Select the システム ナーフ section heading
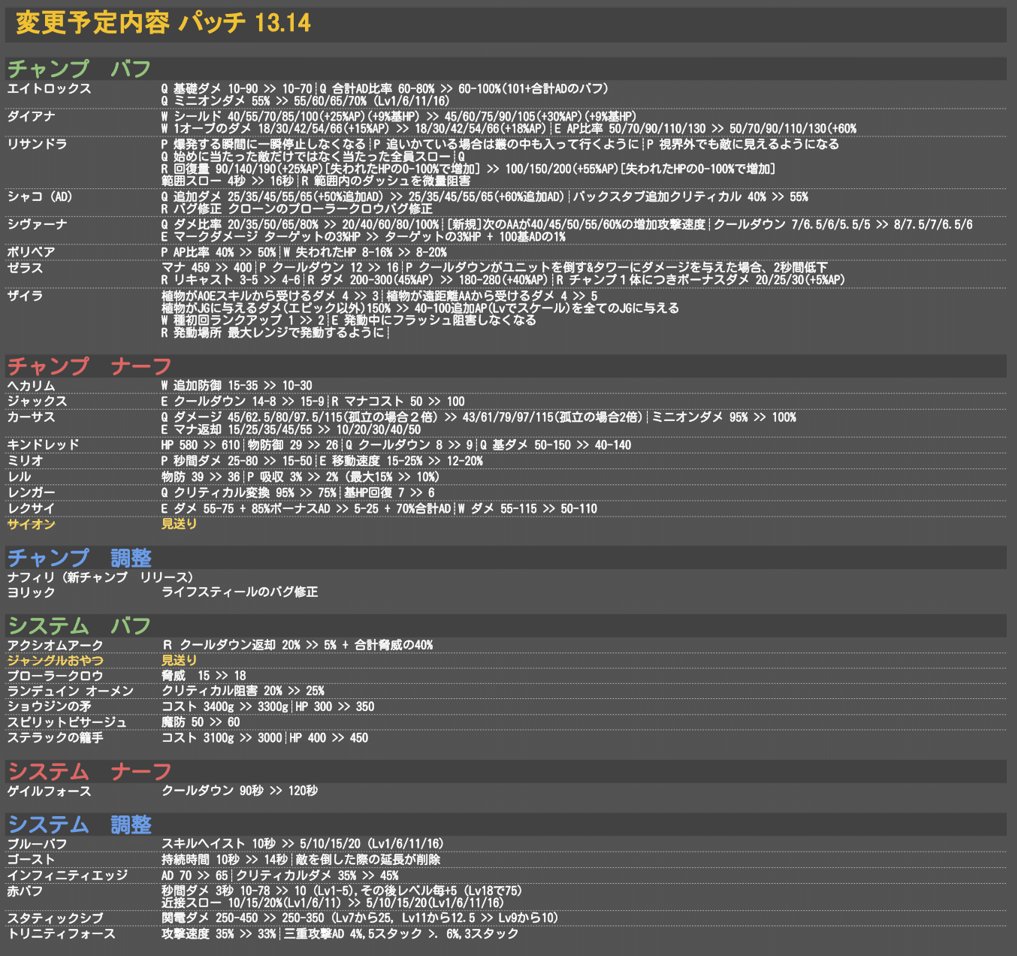Image resolution: width=1017 pixels, height=956 pixels. [90, 771]
